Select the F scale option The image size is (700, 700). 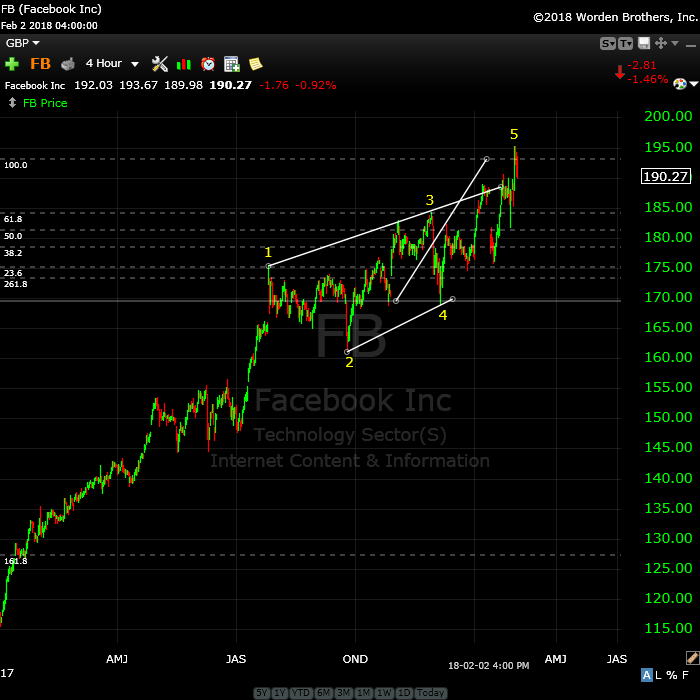(x=685, y=675)
